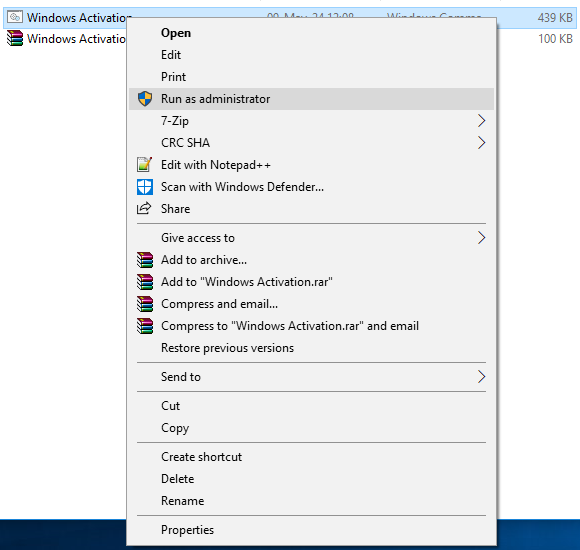580x550 pixels.
Task: Click the Windows Defender shield icon
Action: click(145, 187)
